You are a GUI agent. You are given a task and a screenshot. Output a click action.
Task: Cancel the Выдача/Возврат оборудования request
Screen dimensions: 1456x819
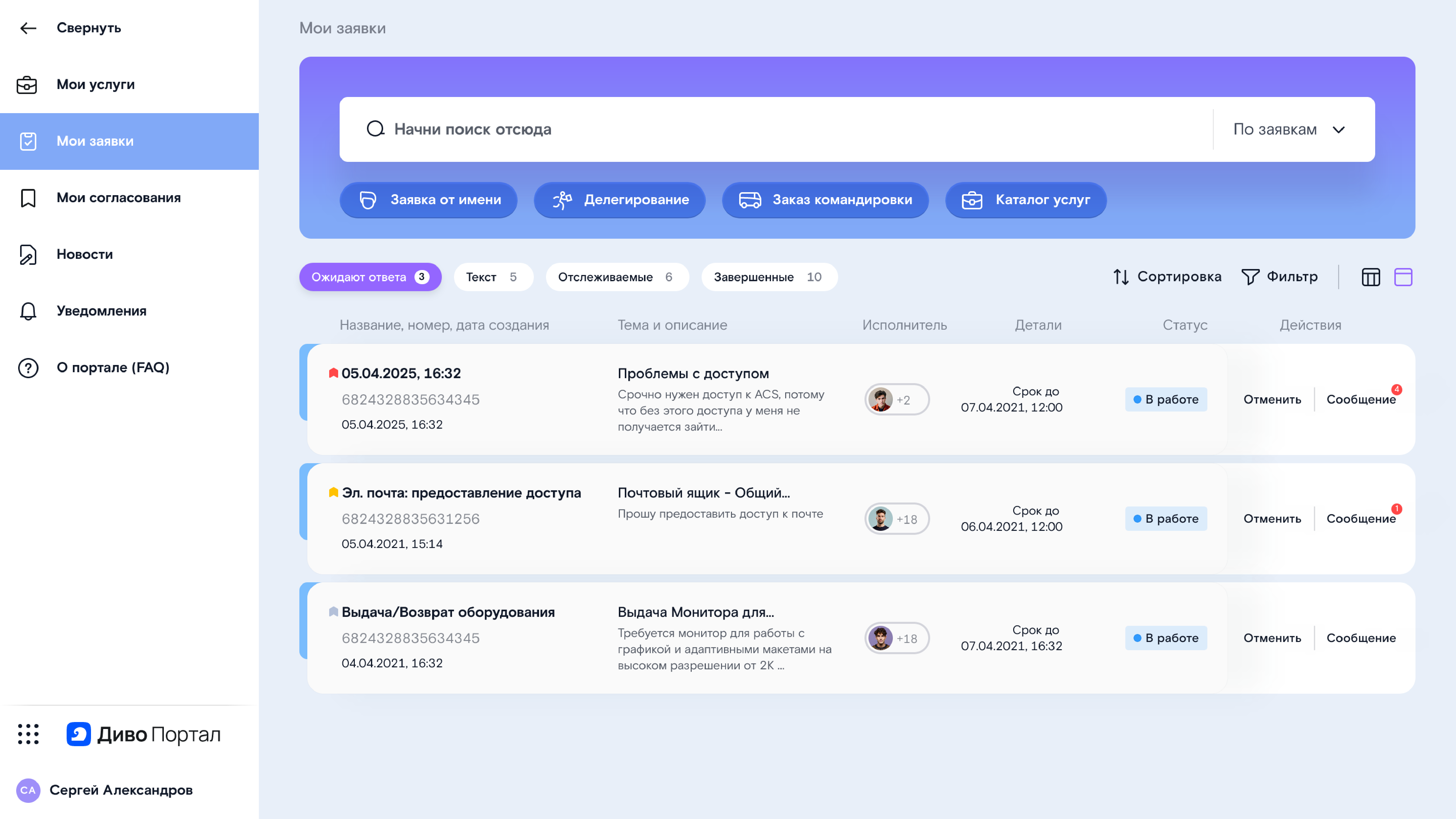click(x=1272, y=638)
